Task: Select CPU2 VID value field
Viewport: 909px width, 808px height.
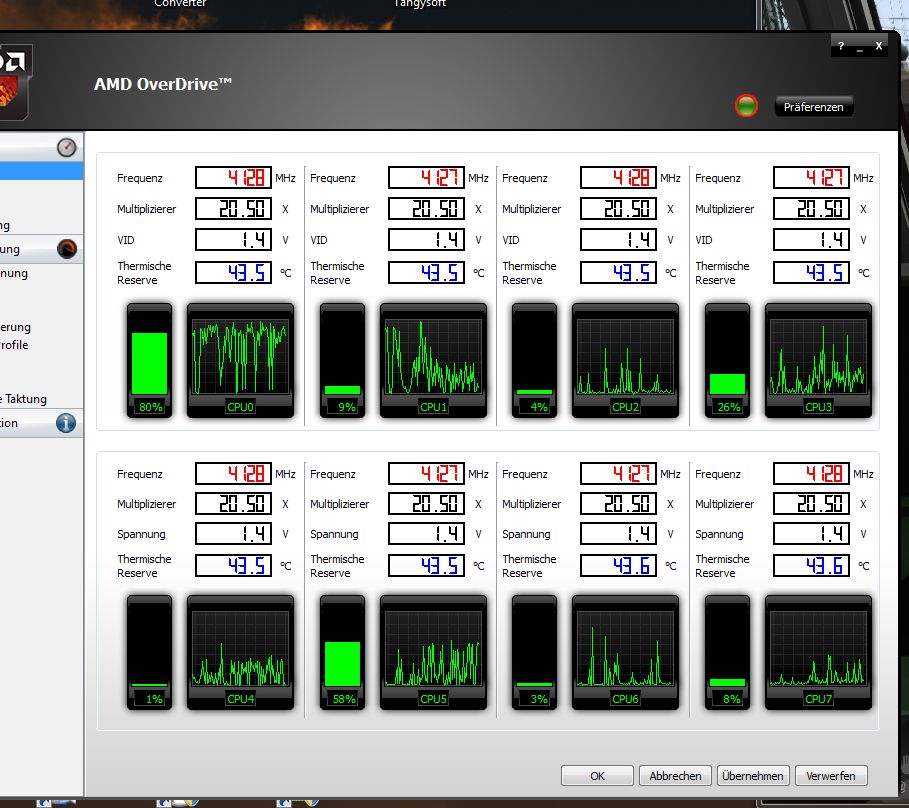Action: tap(618, 239)
